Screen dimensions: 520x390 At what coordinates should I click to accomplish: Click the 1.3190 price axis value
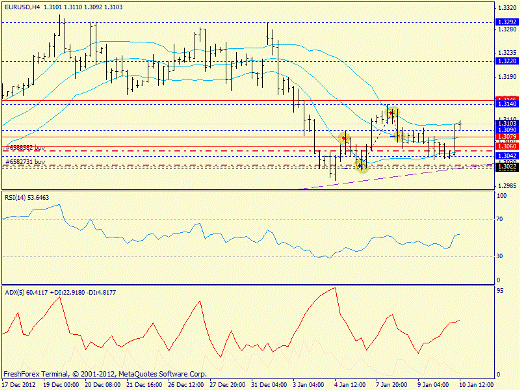pos(507,77)
